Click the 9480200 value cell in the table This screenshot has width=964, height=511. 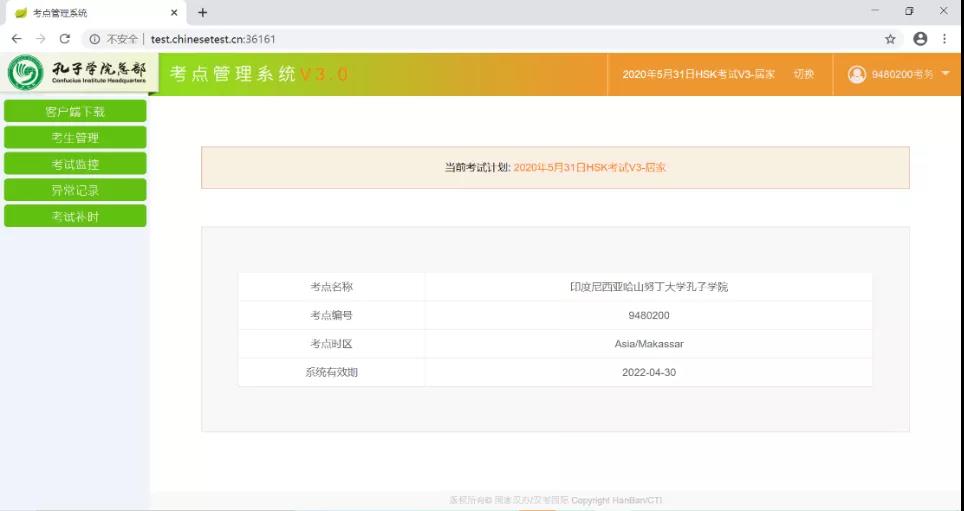pos(649,315)
